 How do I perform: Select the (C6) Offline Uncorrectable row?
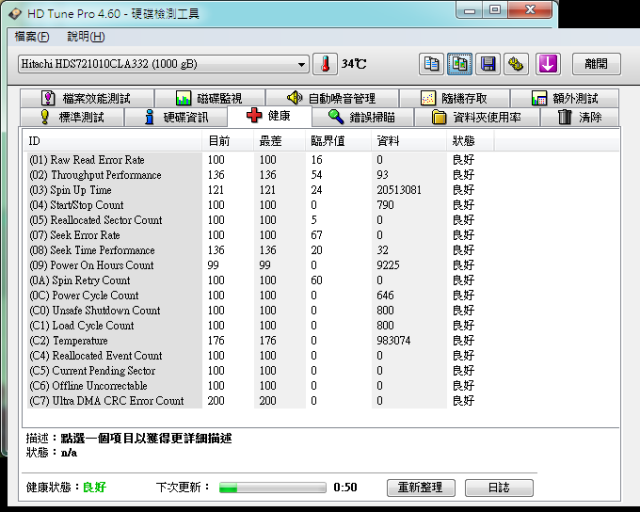(x=261, y=386)
